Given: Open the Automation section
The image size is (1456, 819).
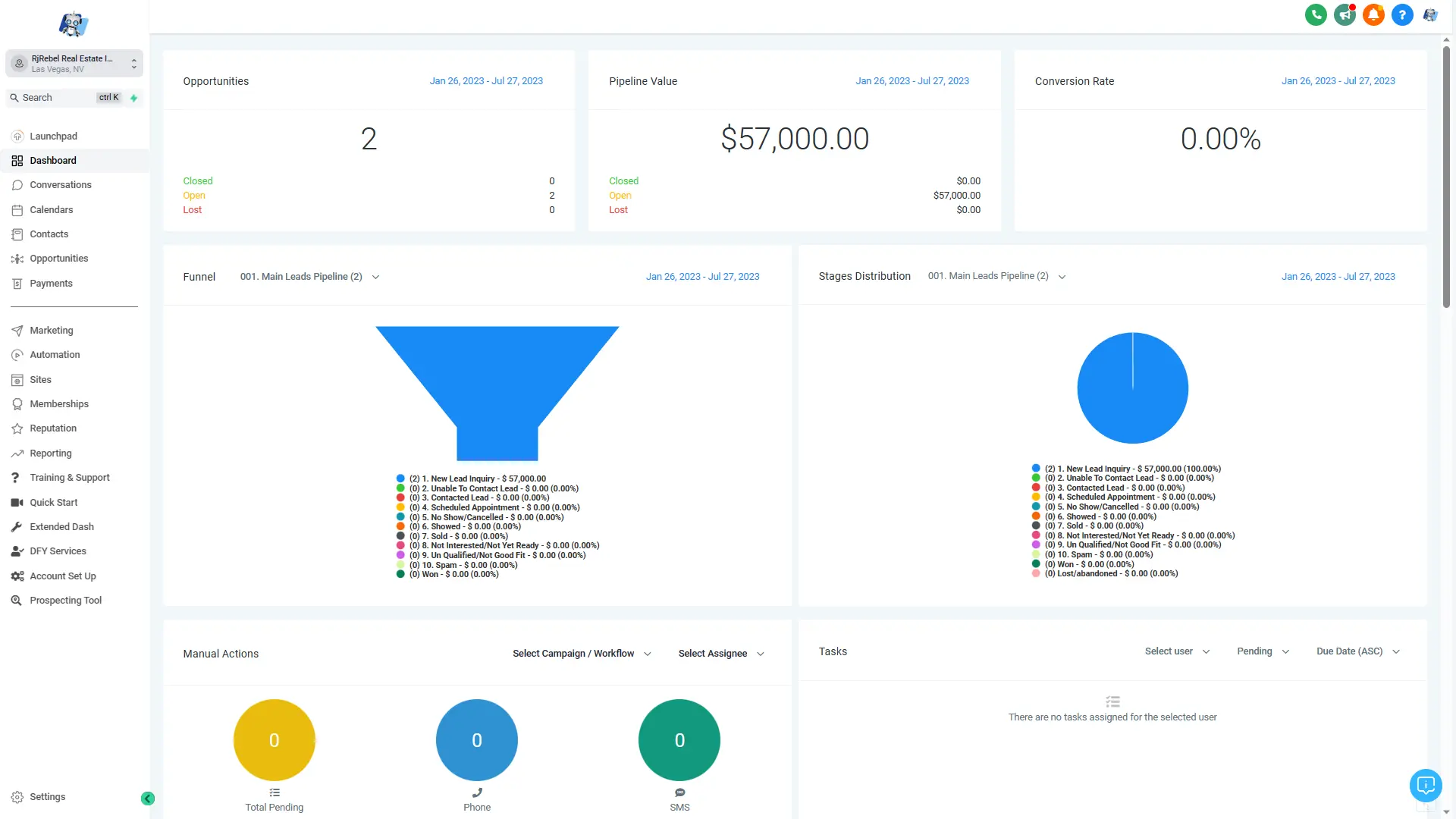Looking at the screenshot, I should (x=55, y=354).
